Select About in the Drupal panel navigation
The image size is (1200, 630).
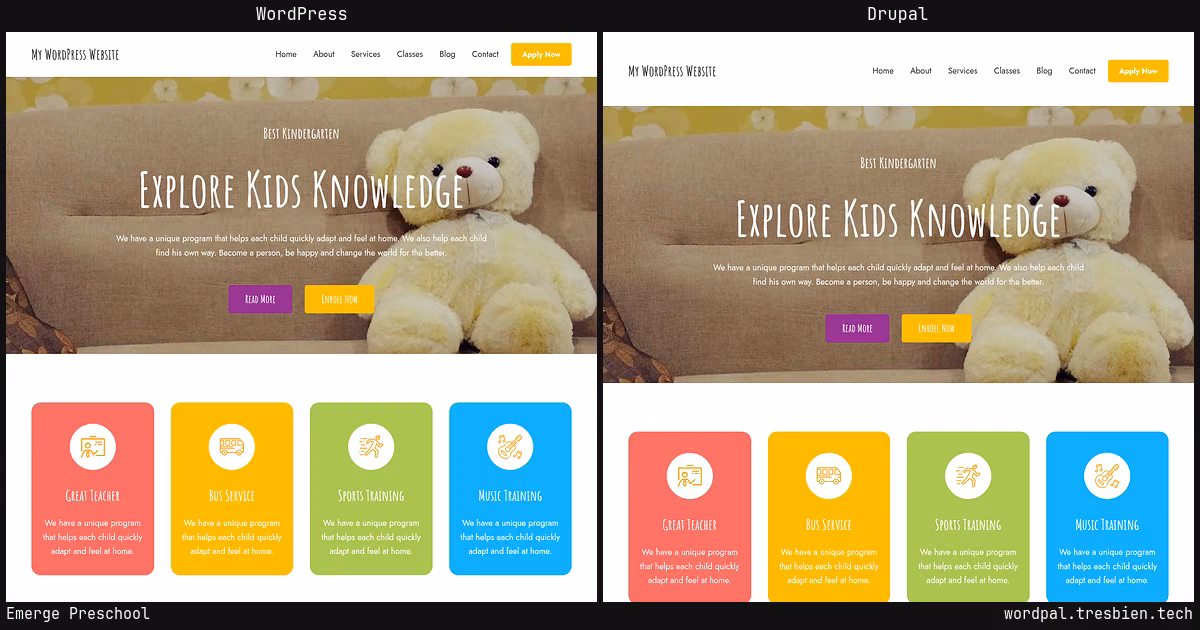[x=921, y=71]
